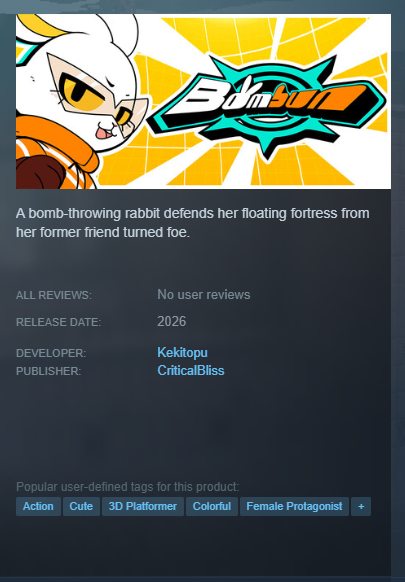Select the Action tag
405x582 pixels.
[38, 506]
